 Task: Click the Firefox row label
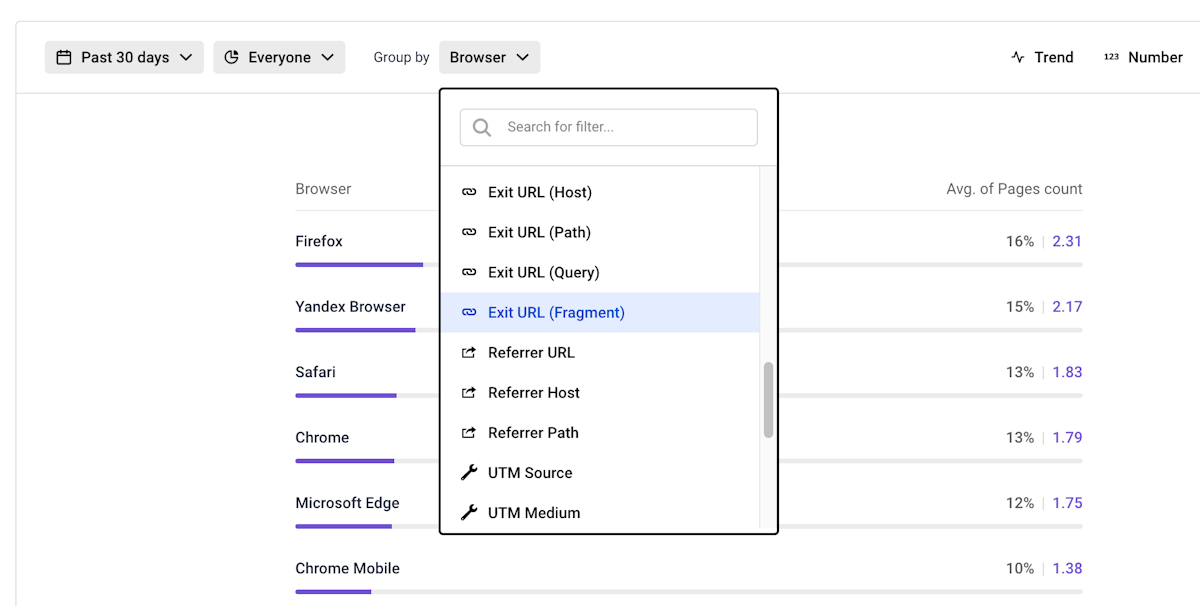(319, 241)
